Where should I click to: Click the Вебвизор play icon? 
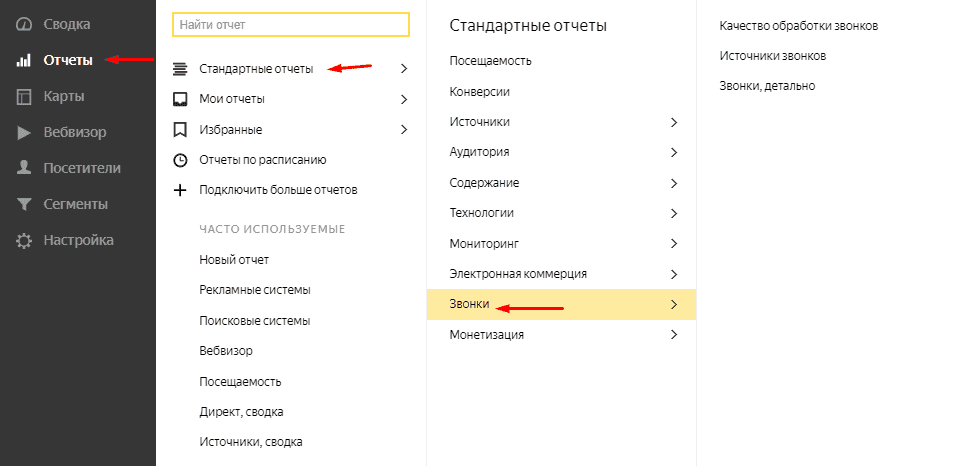point(24,132)
